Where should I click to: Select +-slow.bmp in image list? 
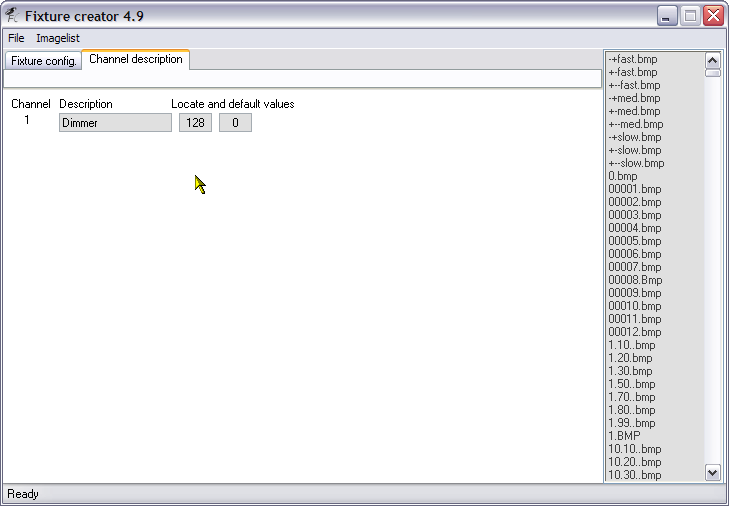635,150
